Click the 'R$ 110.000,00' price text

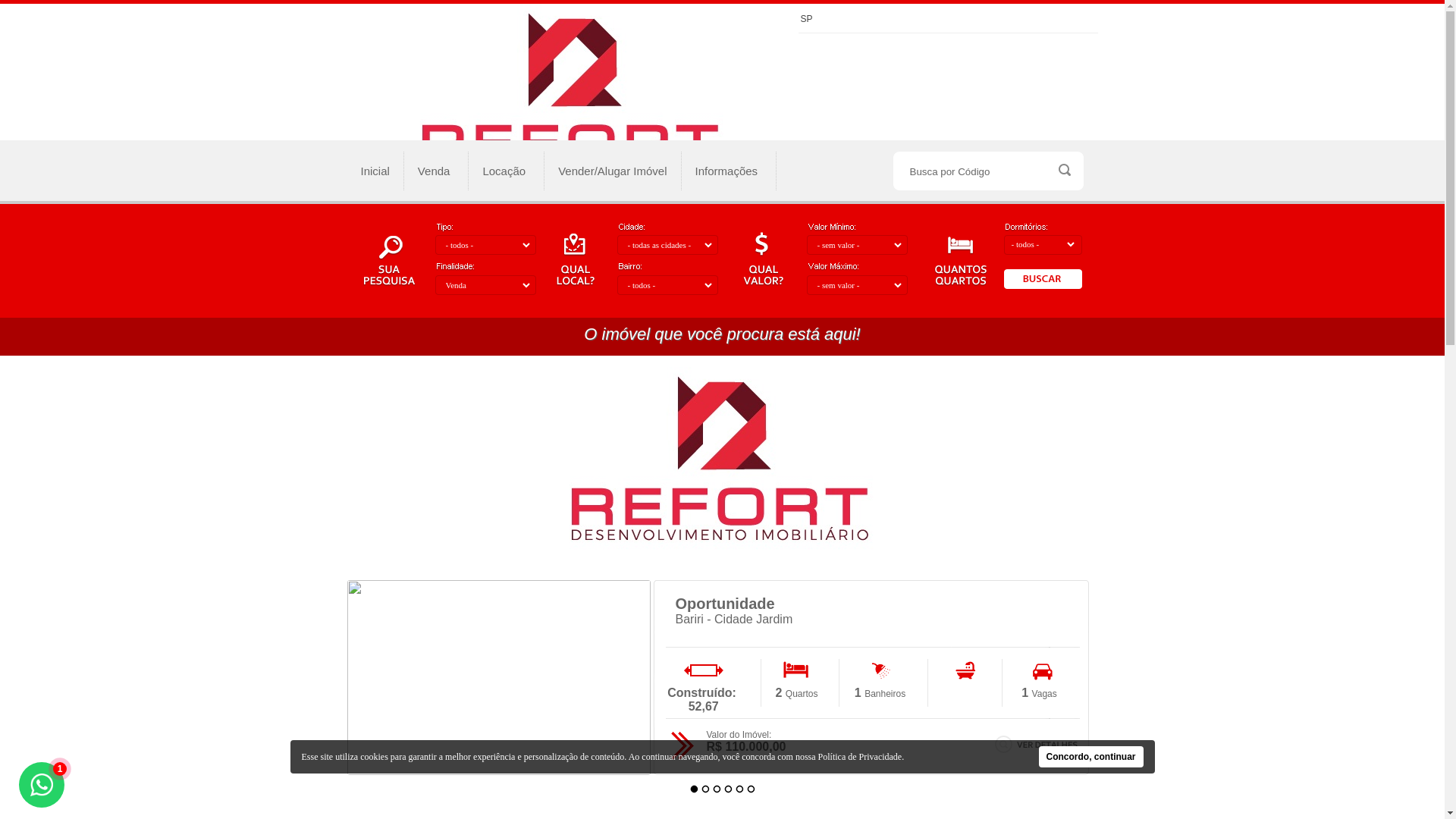[746, 747]
